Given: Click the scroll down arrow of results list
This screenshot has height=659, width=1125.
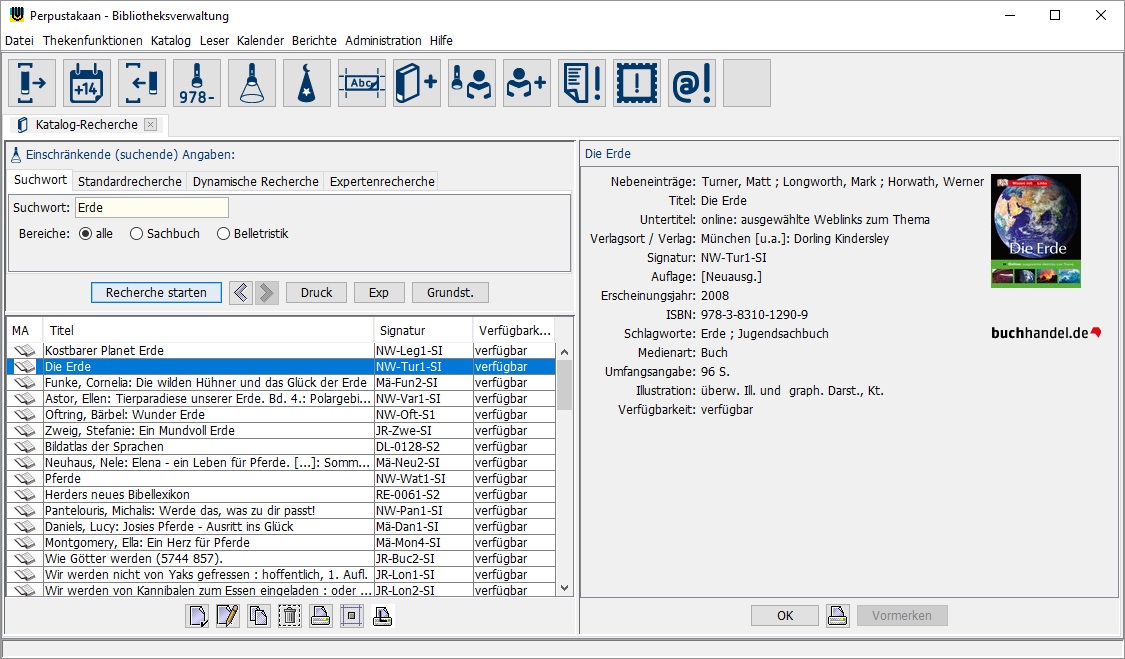Looking at the screenshot, I should point(564,588).
